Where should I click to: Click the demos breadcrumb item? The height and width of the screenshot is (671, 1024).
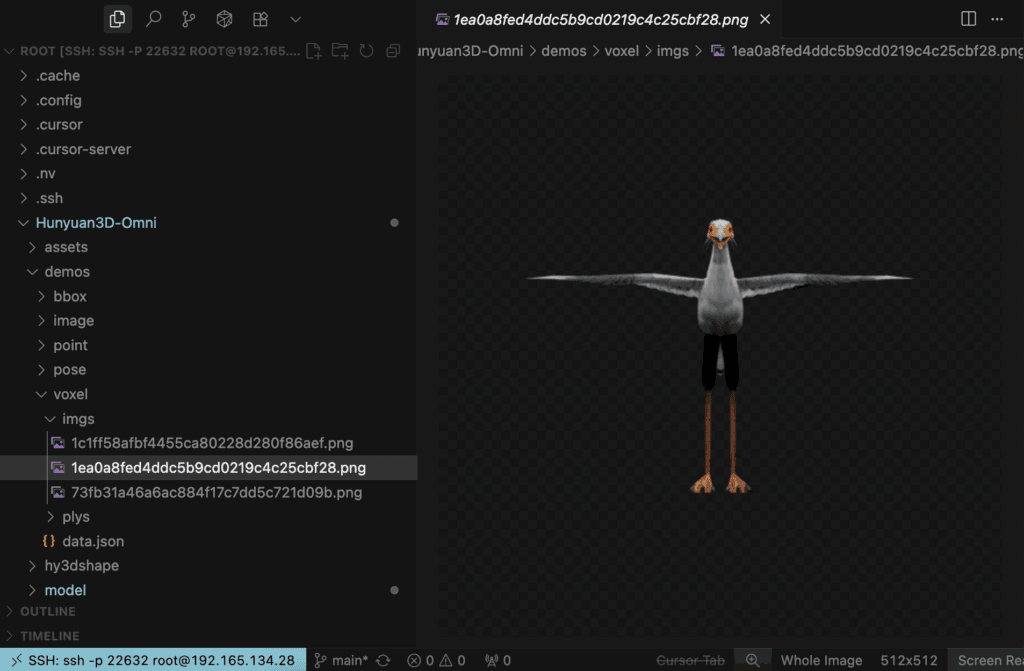(x=563, y=50)
